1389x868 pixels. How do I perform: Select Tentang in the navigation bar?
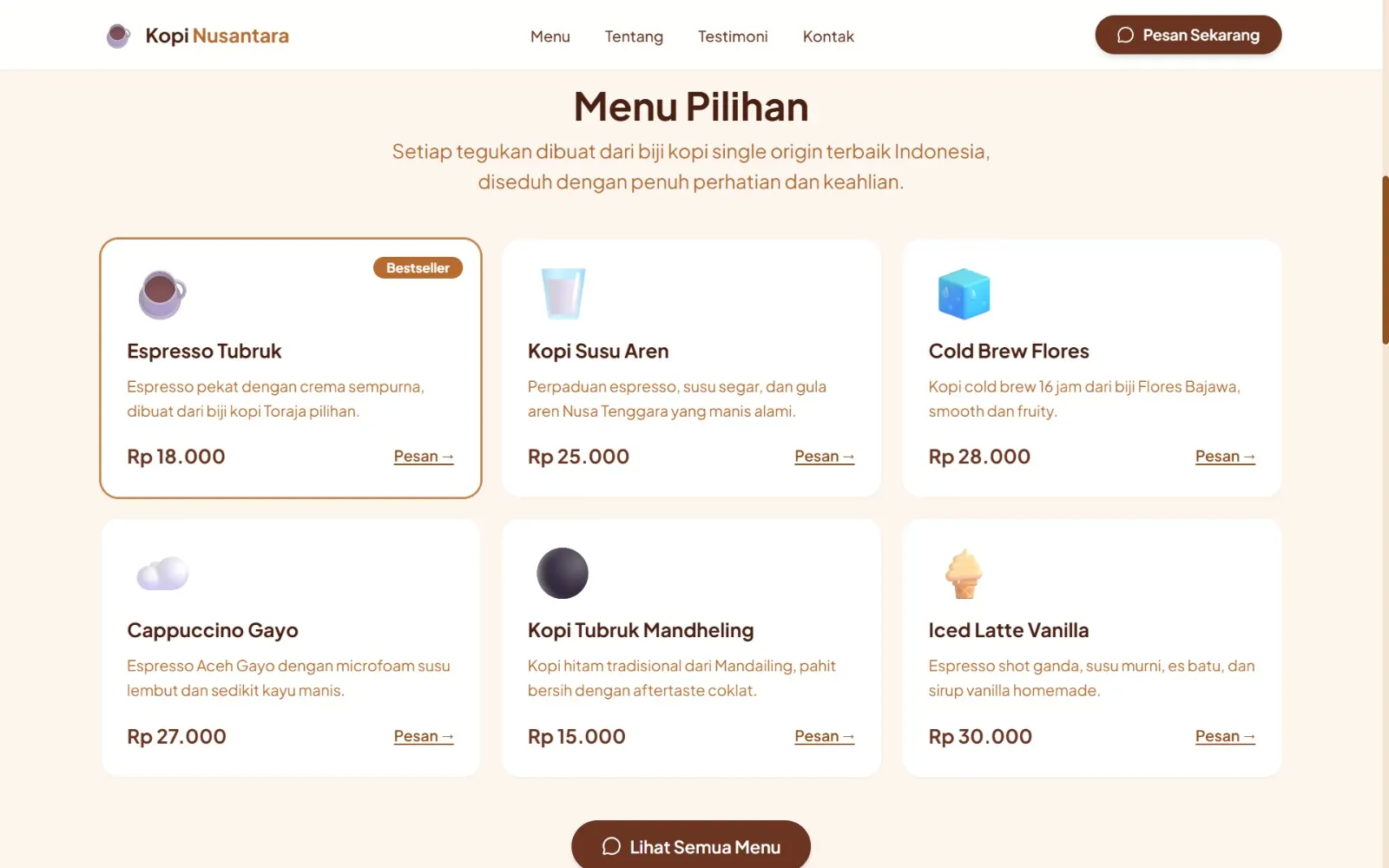tap(634, 36)
